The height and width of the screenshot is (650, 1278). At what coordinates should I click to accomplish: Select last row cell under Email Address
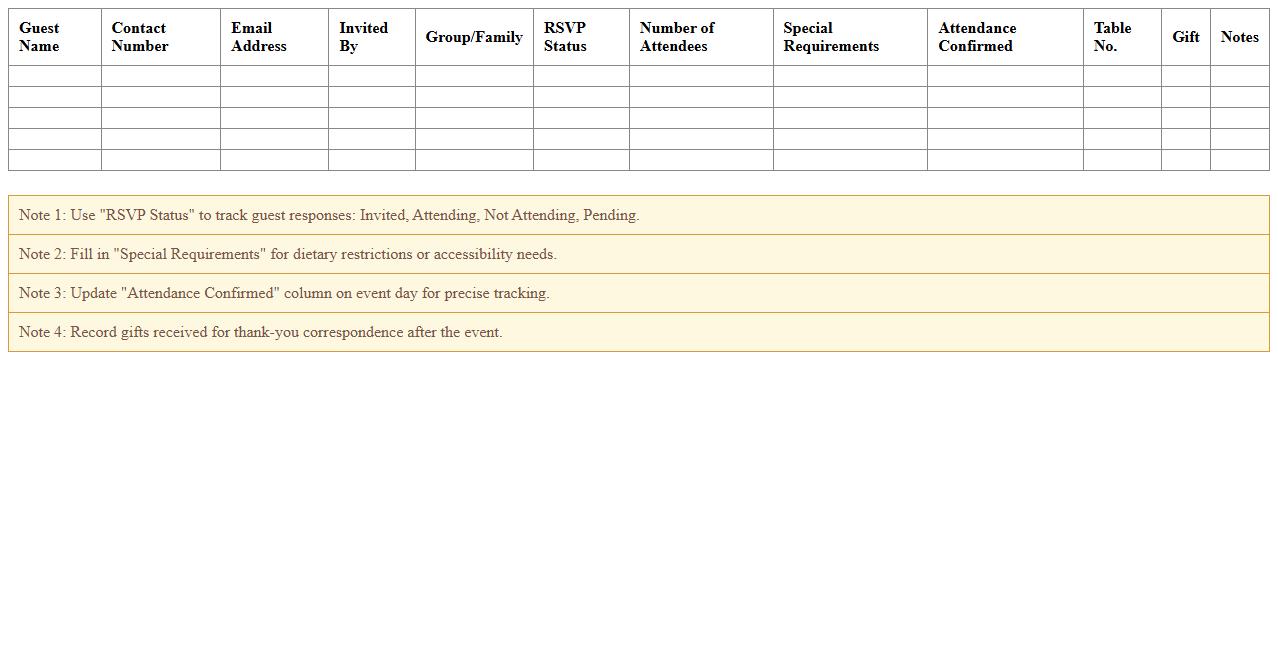274,160
